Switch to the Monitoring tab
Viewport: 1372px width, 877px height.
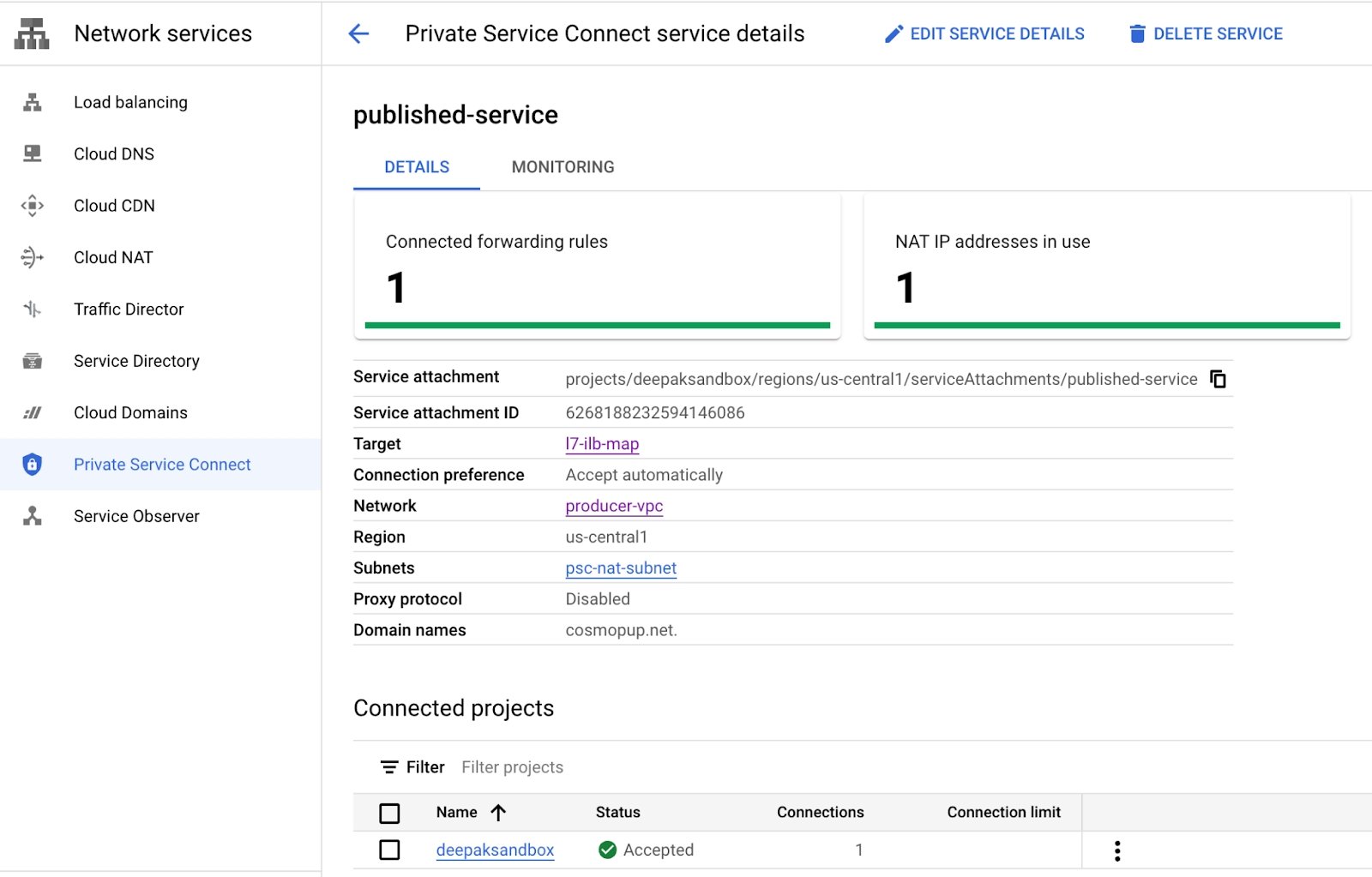click(563, 167)
